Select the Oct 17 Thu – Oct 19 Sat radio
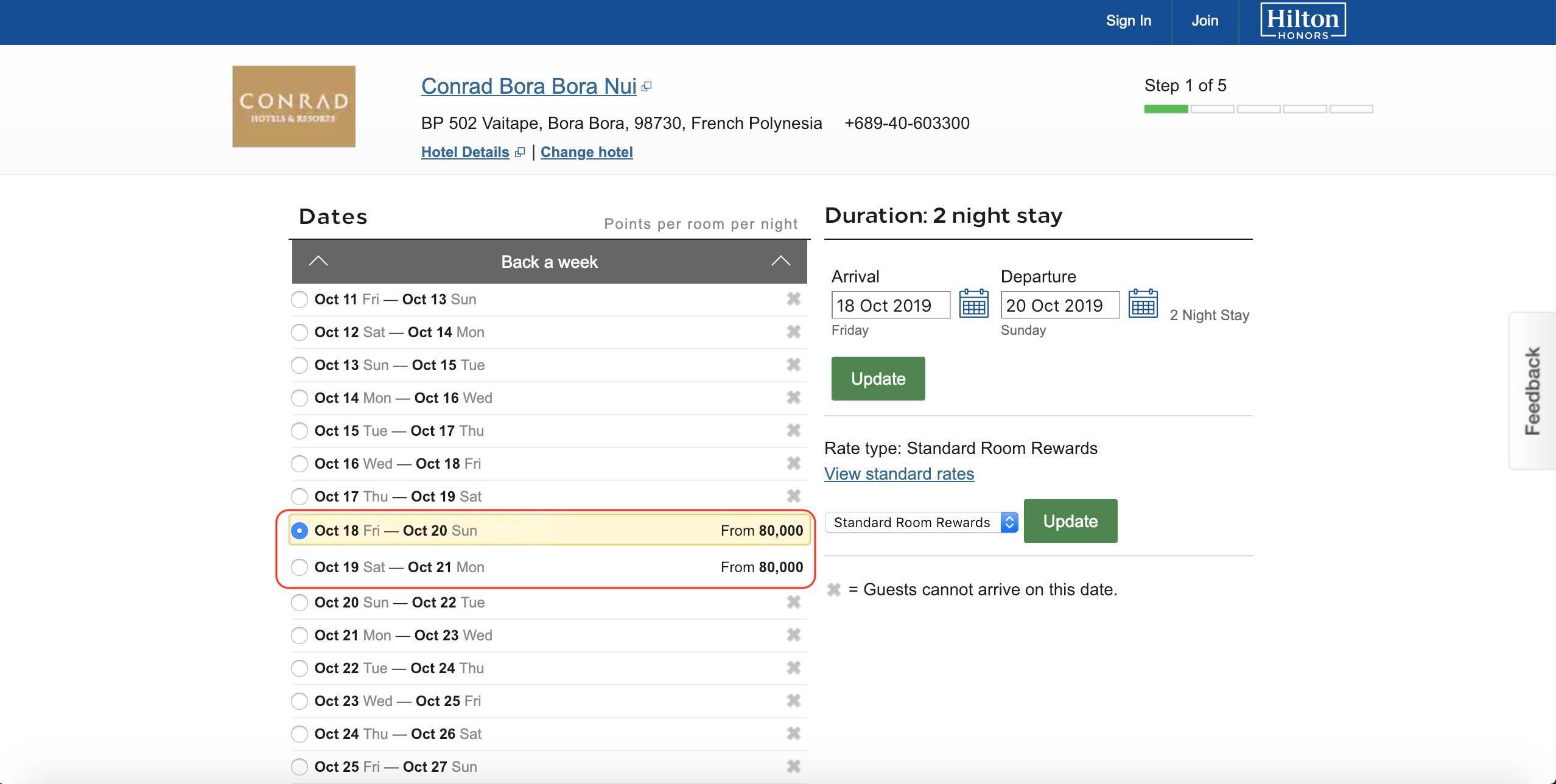Image resolution: width=1556 pixels, height=784 pixels. click(x=299, y=497)
